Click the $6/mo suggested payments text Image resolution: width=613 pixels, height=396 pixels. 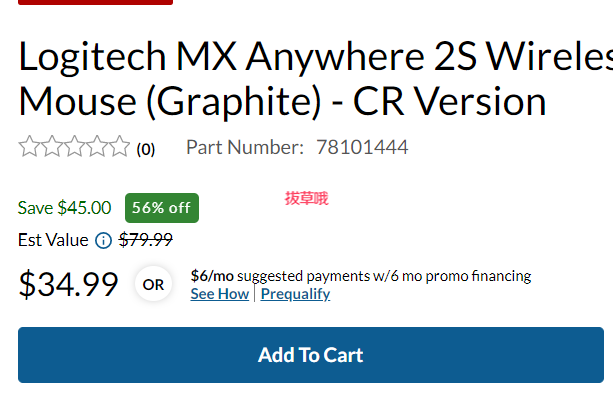click(x=360, y=276)
